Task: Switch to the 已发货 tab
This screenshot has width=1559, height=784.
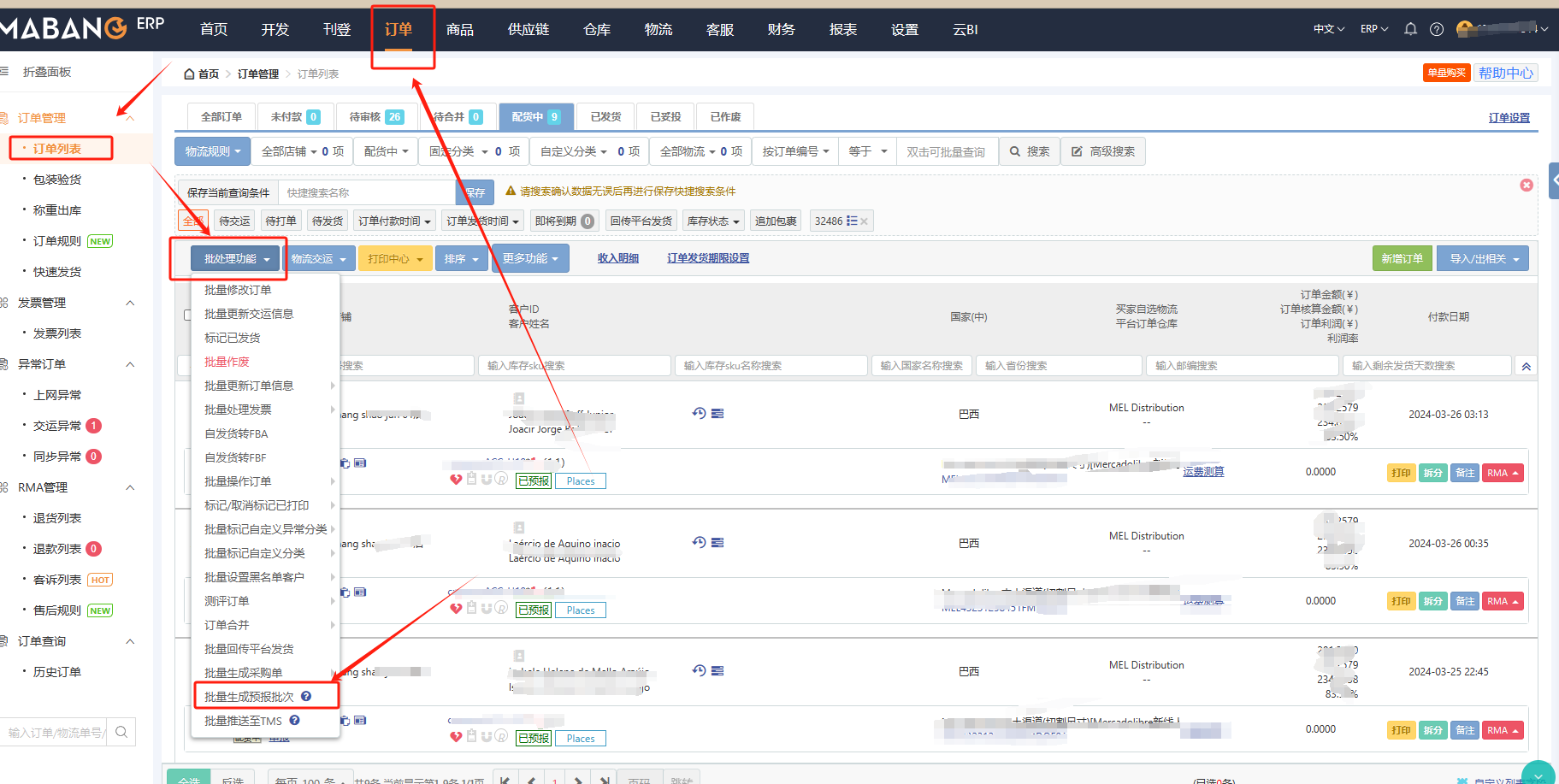Action: click(x=605, y=117)
